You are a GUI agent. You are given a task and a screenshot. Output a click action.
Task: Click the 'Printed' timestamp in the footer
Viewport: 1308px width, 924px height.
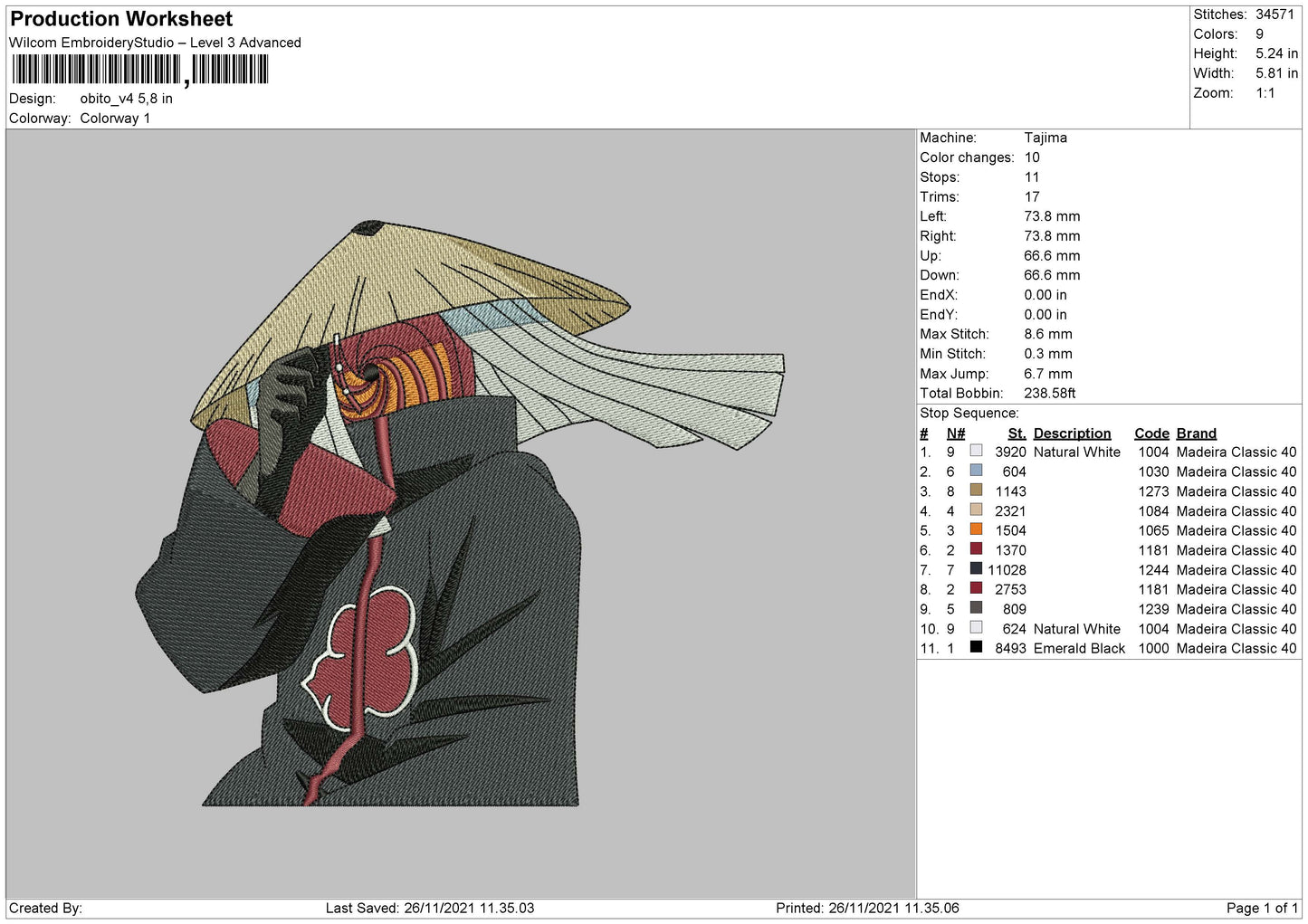[867, 909]
